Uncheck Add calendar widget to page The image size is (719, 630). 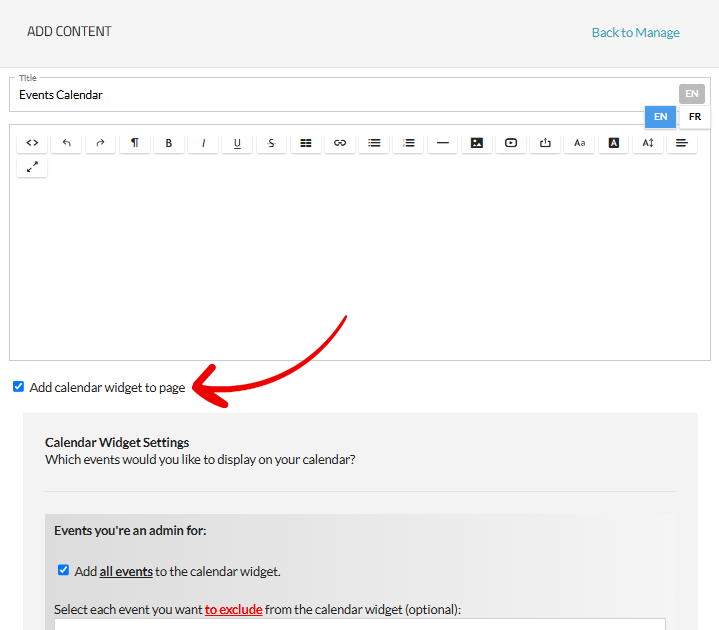[x=18, y=387]
